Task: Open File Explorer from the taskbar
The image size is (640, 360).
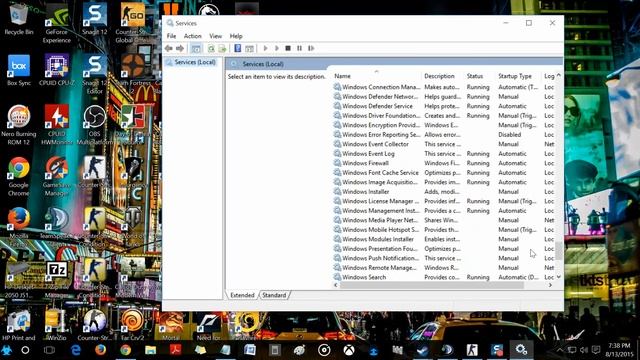Action: [x=150, y=350]
